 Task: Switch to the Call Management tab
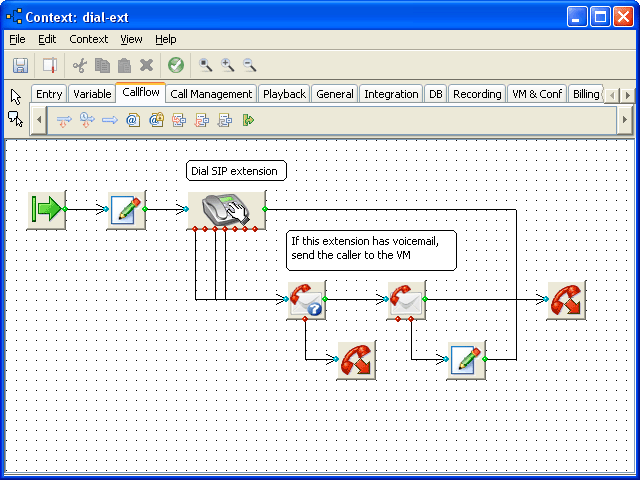(x=211, y=94)
